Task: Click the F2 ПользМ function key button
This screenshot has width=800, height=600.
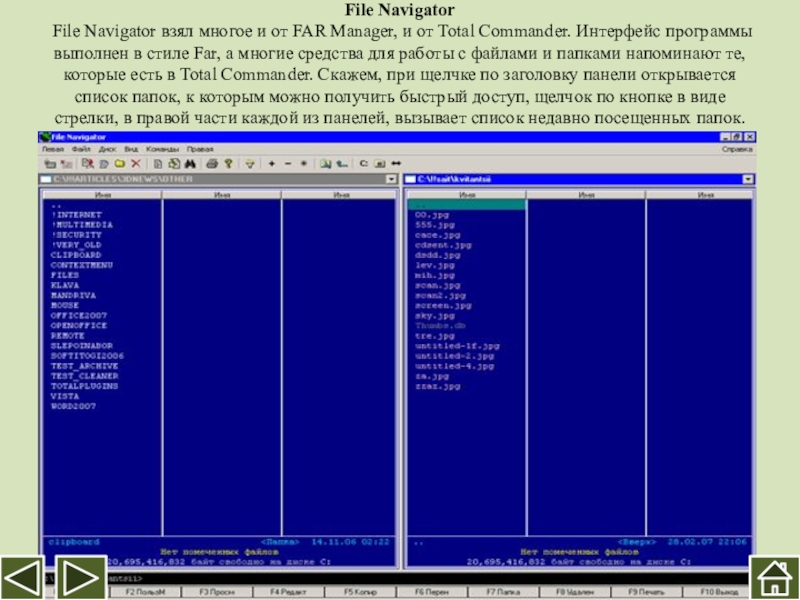Action: tap(145, 592)
